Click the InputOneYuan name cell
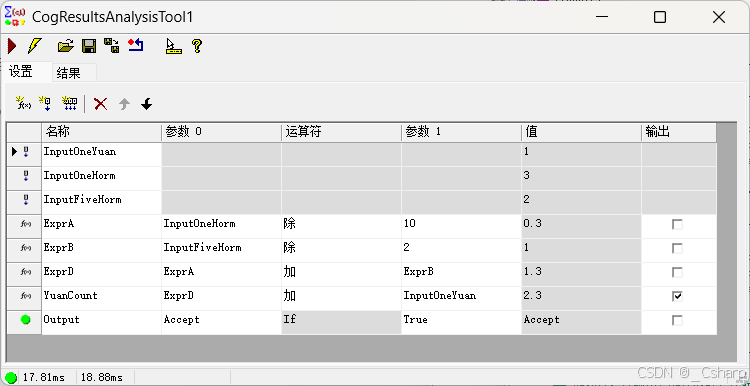This screenshot has height=386, width=750. pyautogui.click(x=101, y=154)
